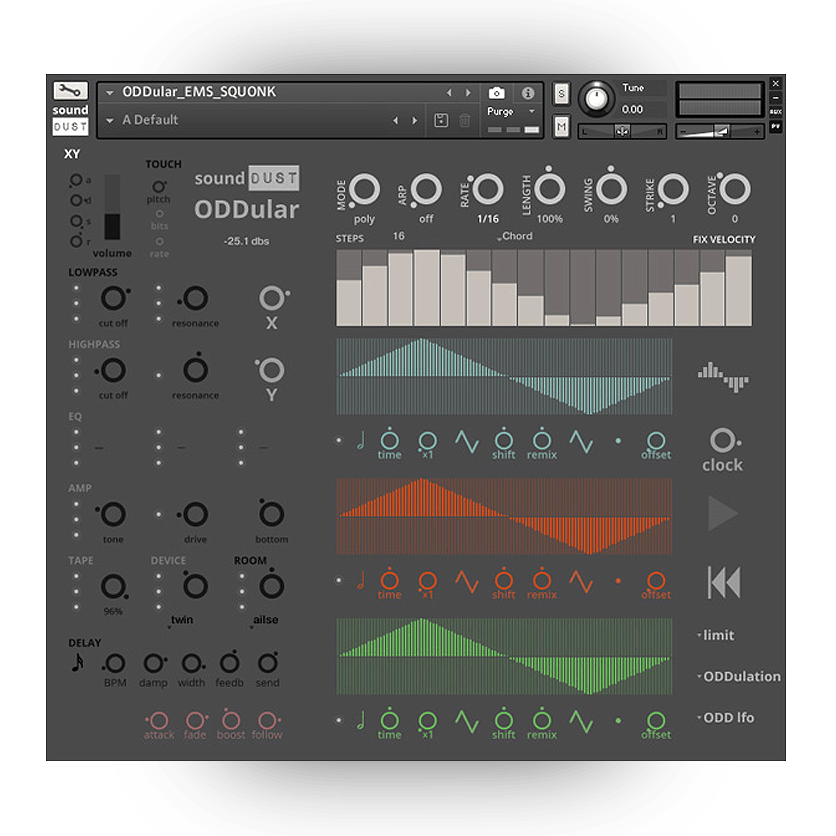The width and height of the screenshot is (836, 836).
Task: Open the instrument info icon
Action: [x=528, y=93]
